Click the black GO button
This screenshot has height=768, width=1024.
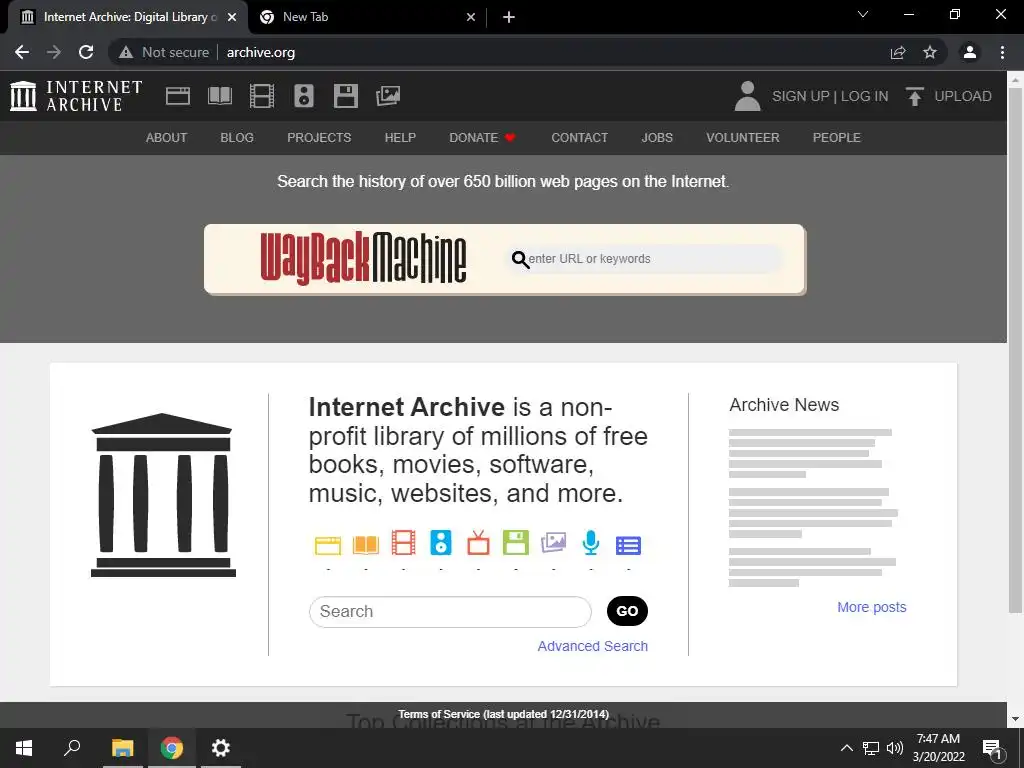(x=627, y=611)
